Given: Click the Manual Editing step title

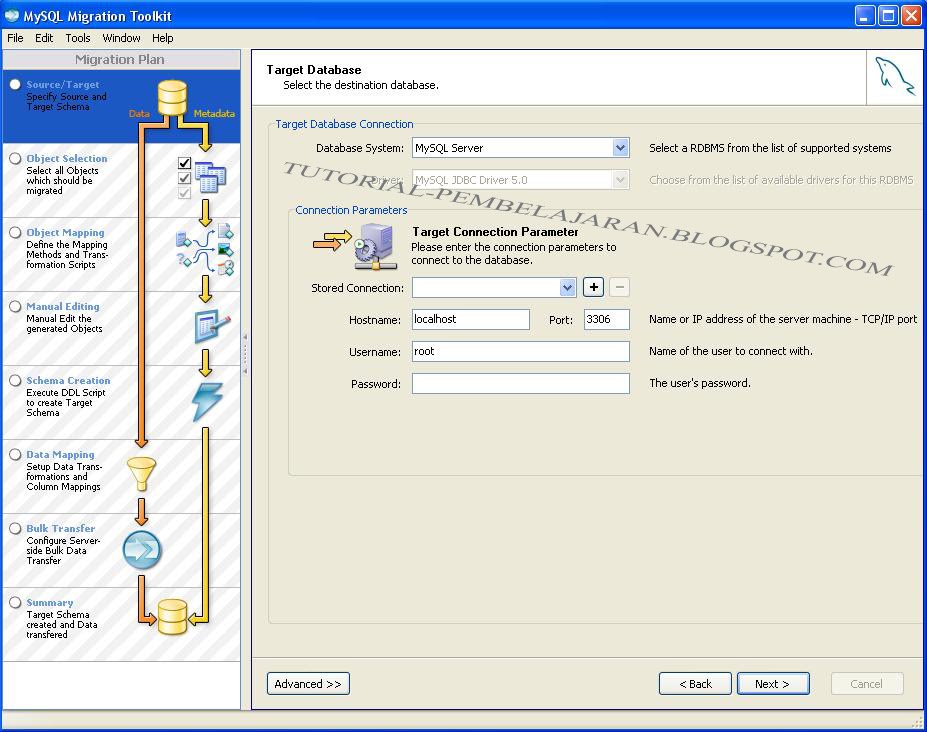Looking at the screenshot, I should (x=63, y=306).
